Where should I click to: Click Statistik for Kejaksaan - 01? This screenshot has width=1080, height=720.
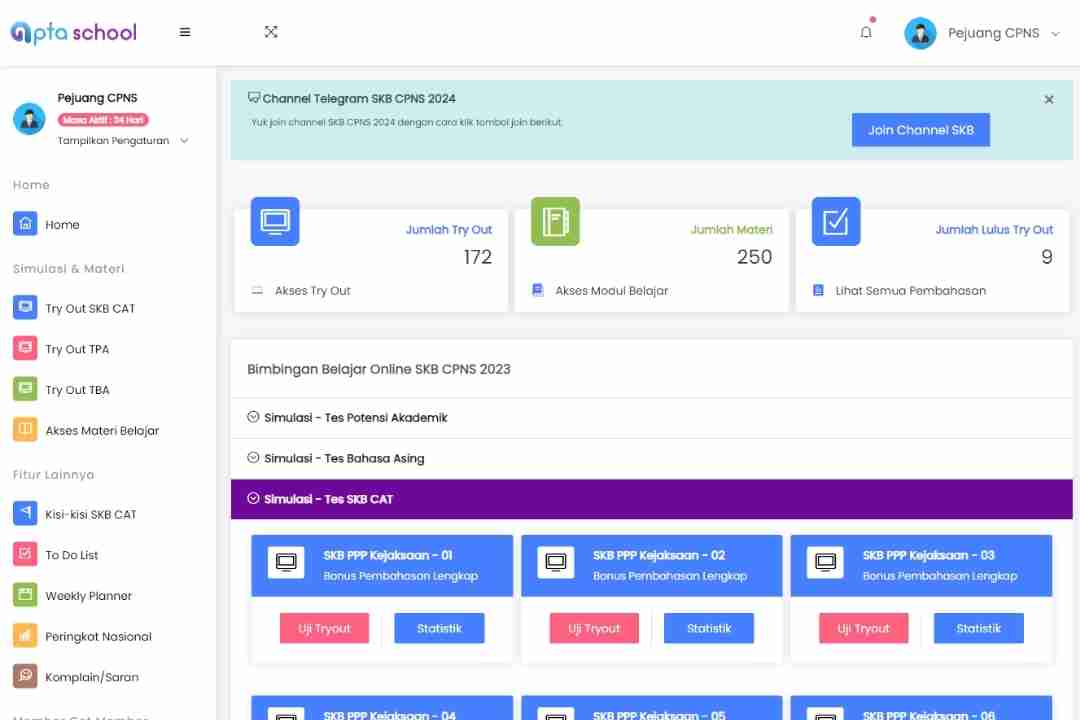[x=439, y=628]
